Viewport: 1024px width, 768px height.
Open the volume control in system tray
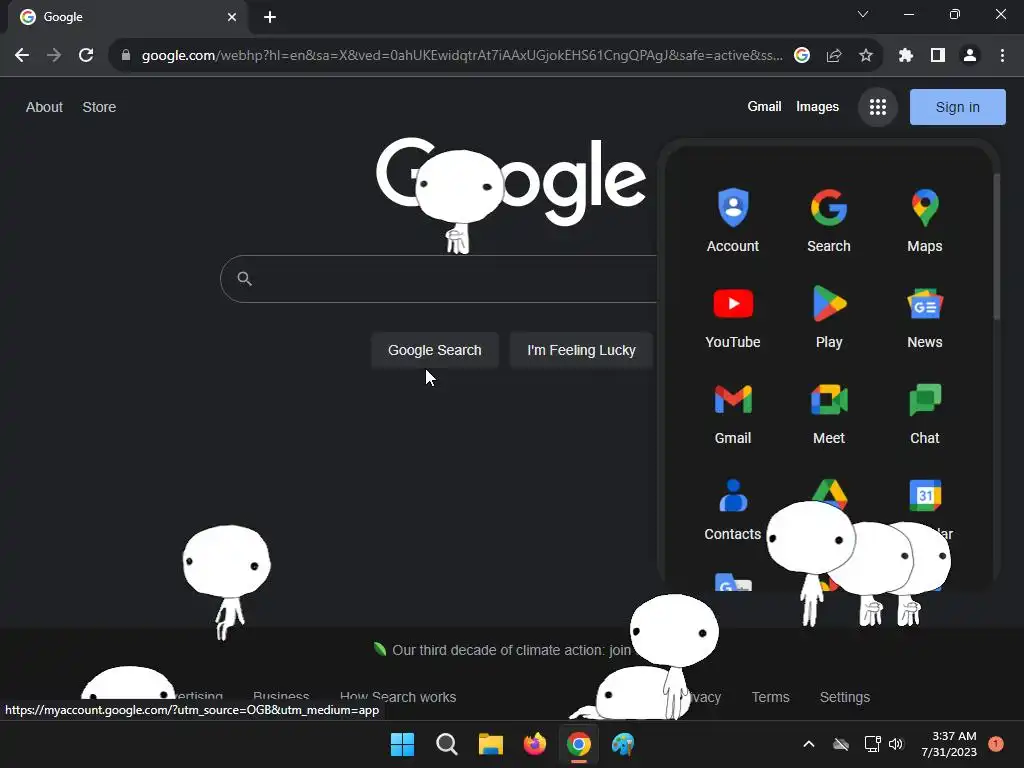coord(896,744)
